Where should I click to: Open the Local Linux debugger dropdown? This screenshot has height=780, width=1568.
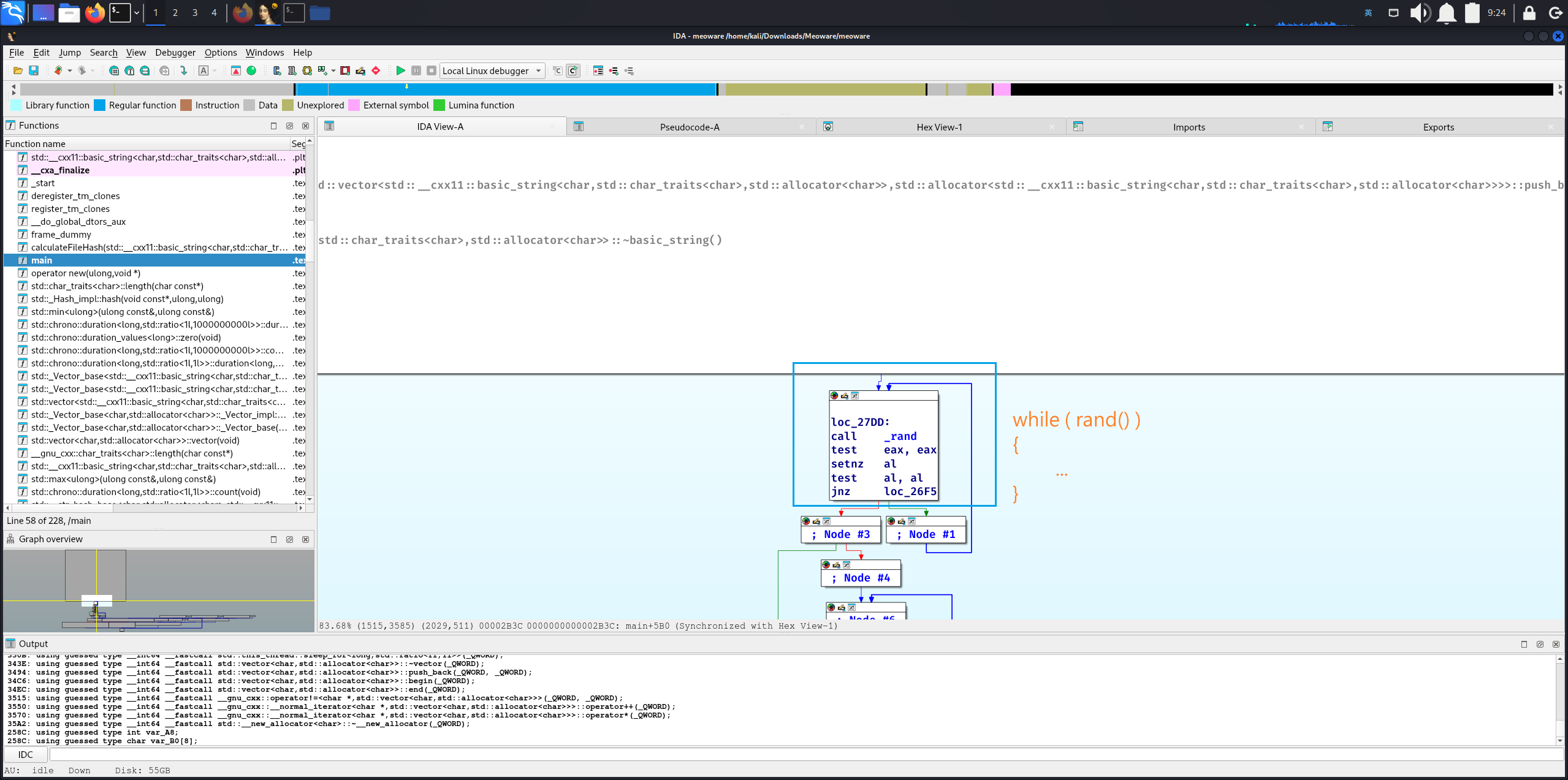pyautogui.click(x=538, y=70)
